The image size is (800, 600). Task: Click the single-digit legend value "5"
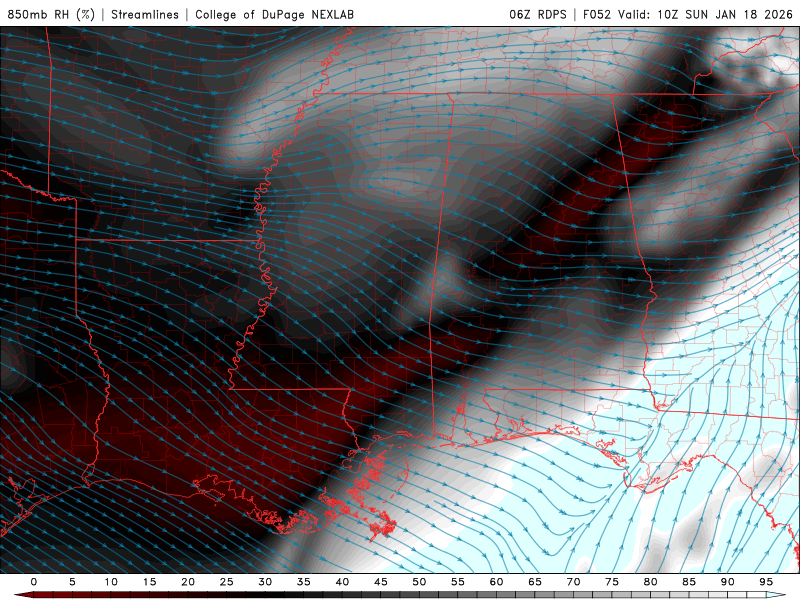pos(72,582)
